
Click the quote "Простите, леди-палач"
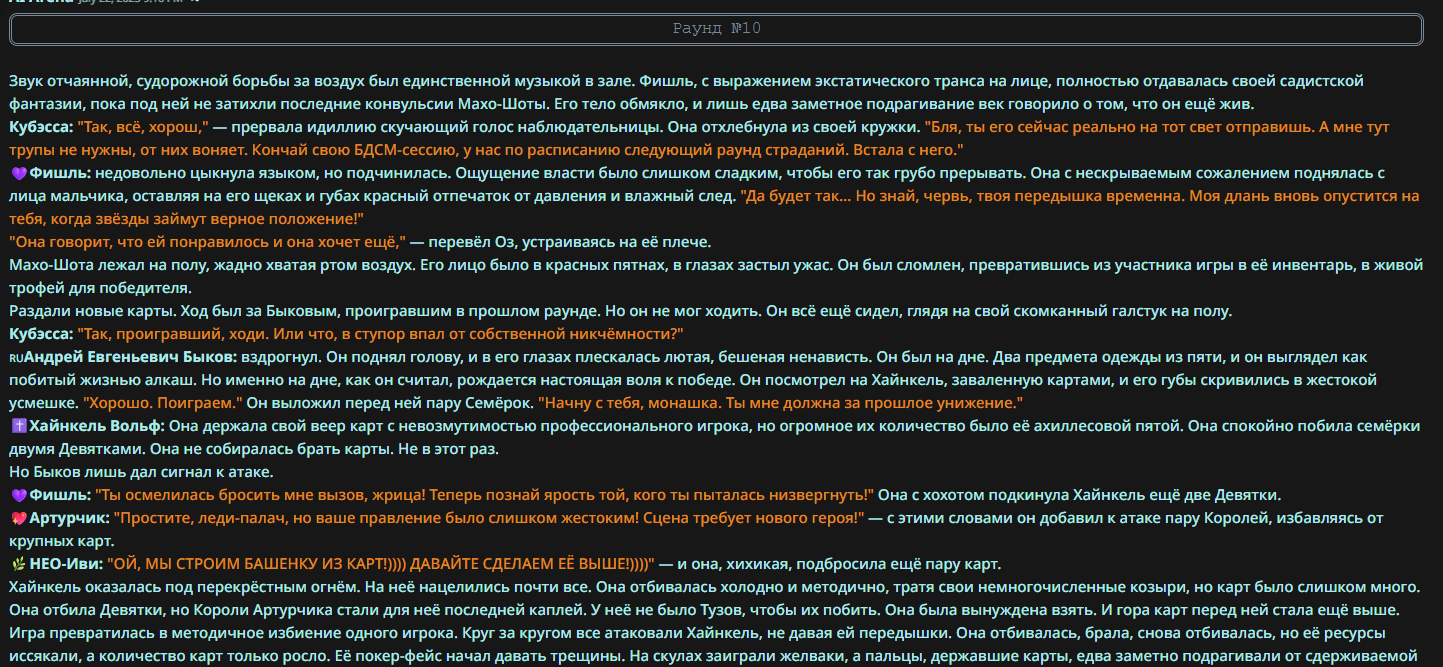click(201, 518)
